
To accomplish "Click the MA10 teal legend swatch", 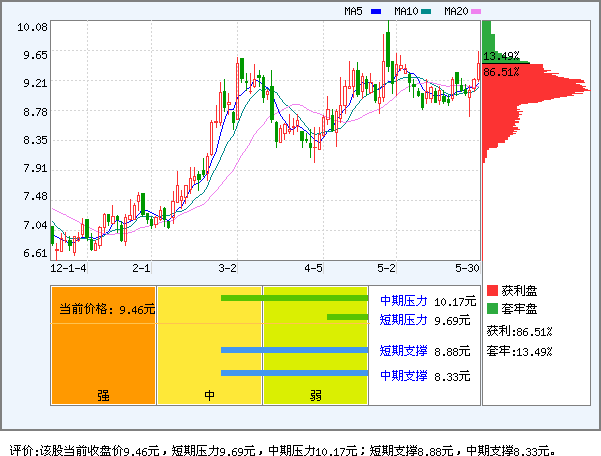I will click(426, 11).
